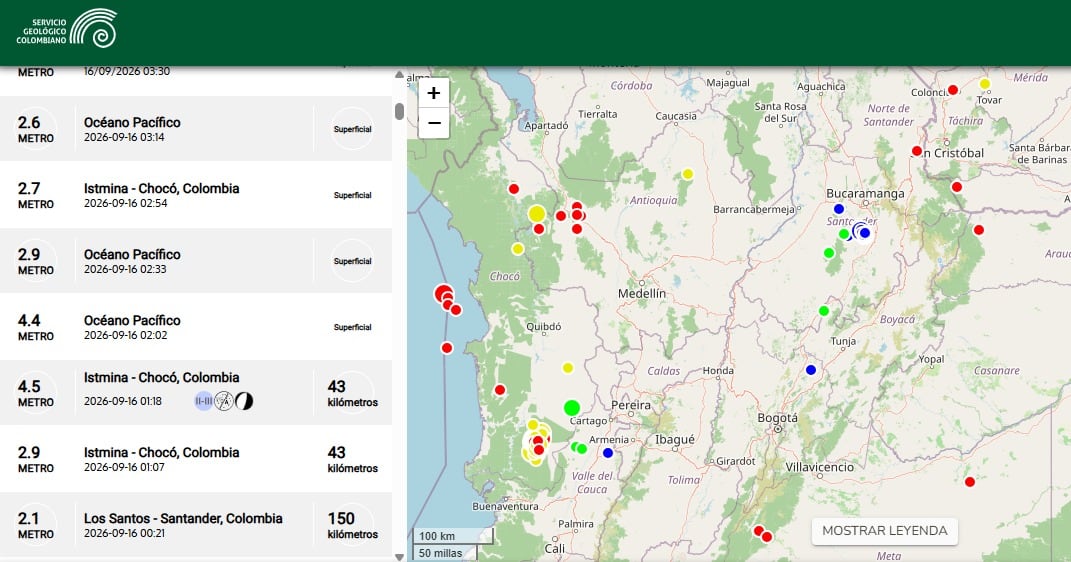Image resolution: width=1071 pixels, height=562 pixels.
Task: Select the green marker west of Boyacá label
Action: [x=824, y=311]
